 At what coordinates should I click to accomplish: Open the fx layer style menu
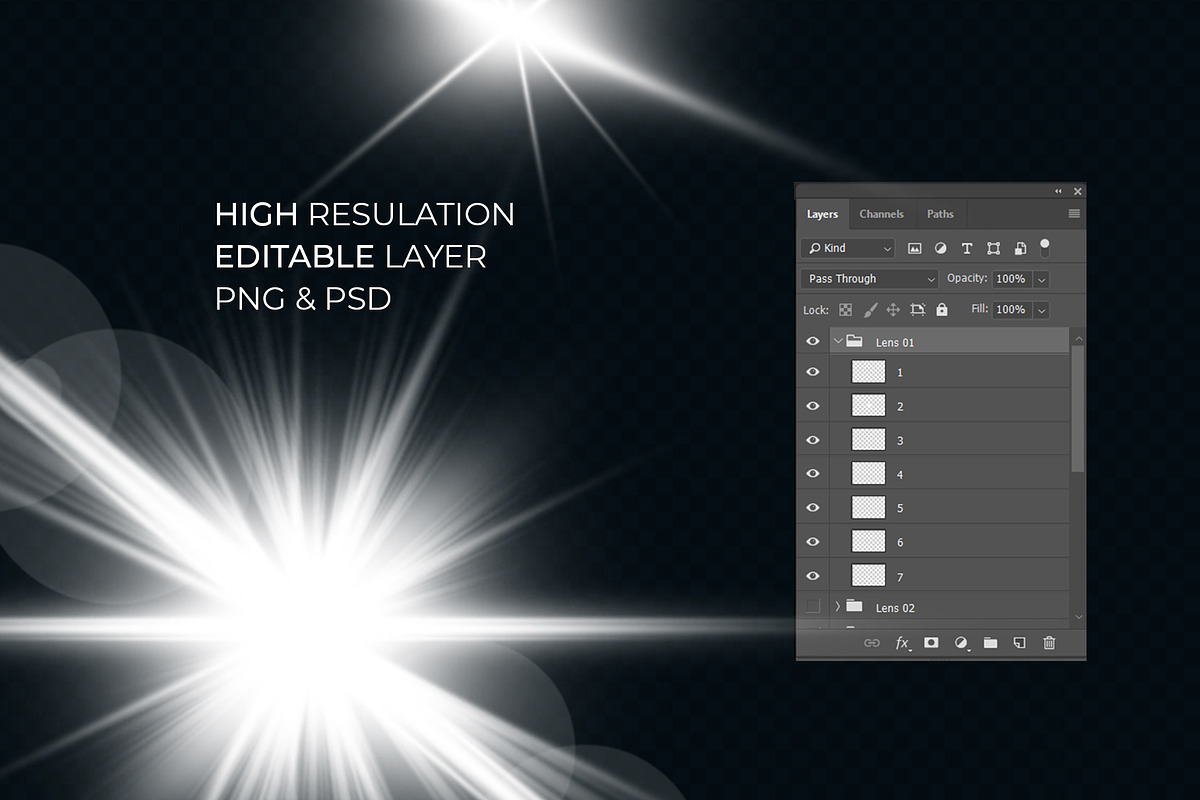point(902,643)
